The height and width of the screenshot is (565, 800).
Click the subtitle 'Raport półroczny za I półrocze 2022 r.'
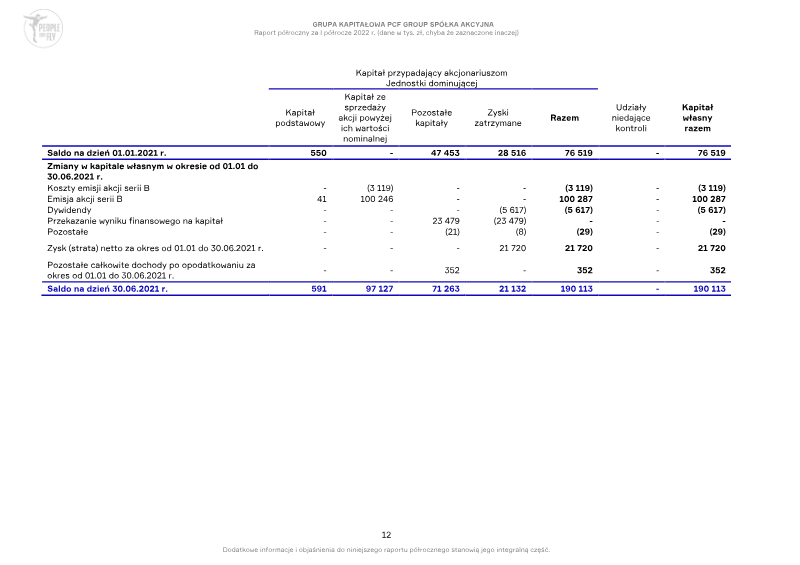(x=314, y=33)
